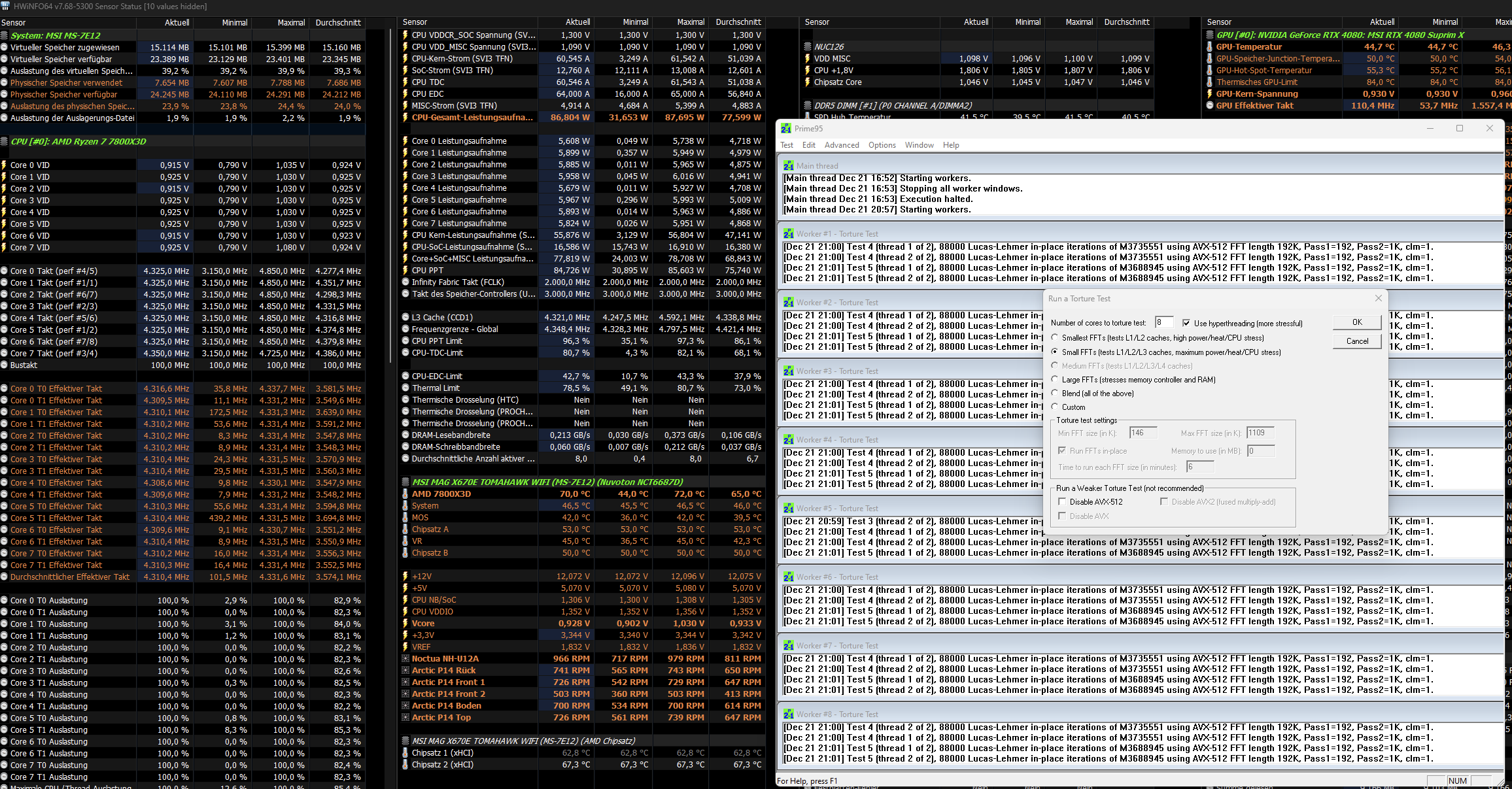Screen dimensions: 1512x789
Task: Click the Prime95 icon in its title bar
Action: [x=785, y=129]
